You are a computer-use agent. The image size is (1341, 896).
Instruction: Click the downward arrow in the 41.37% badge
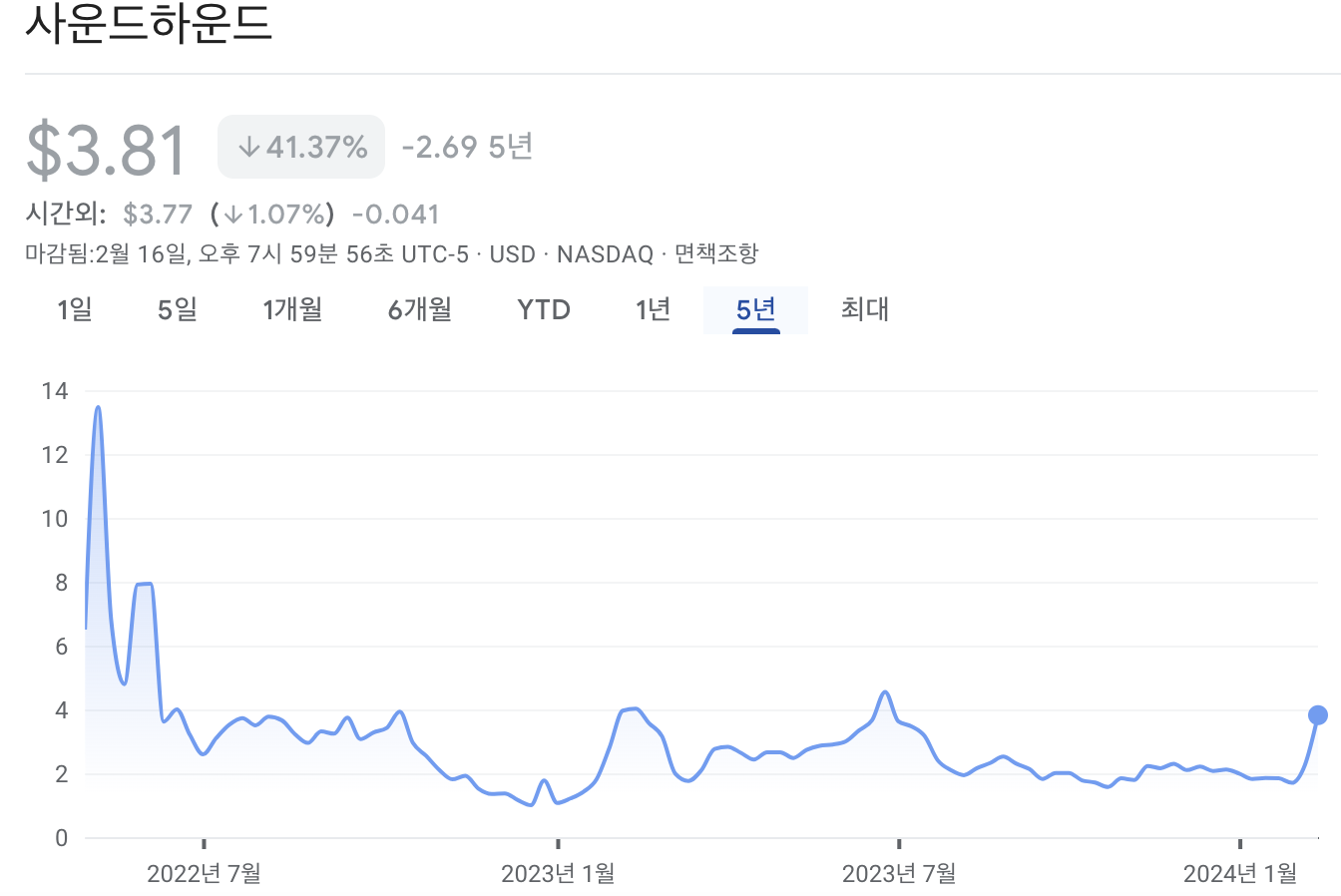coord(248,145)
